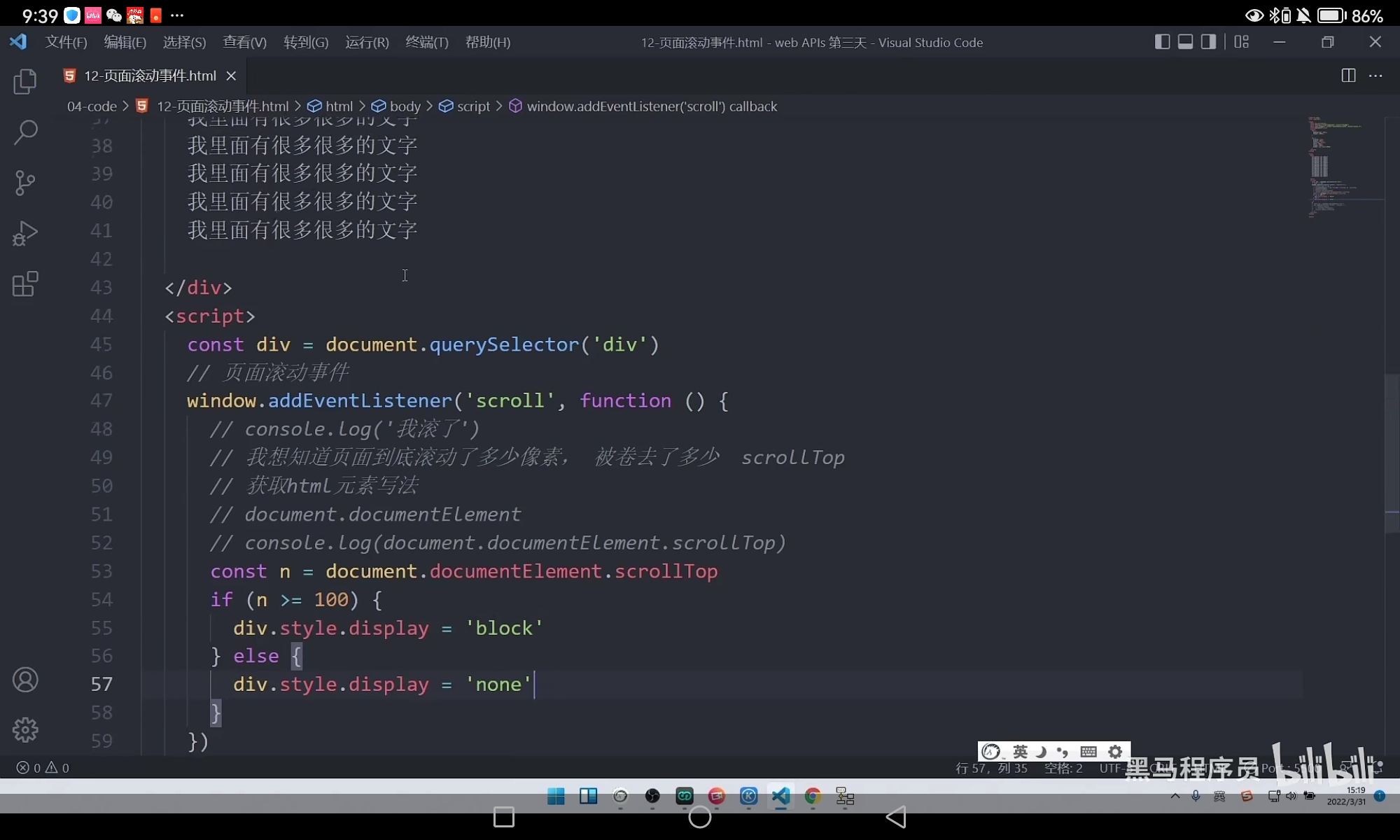This screenshot has width=1400, height=840.
Task: Open the Manage gear settings icon
Action: coord(25,729)
